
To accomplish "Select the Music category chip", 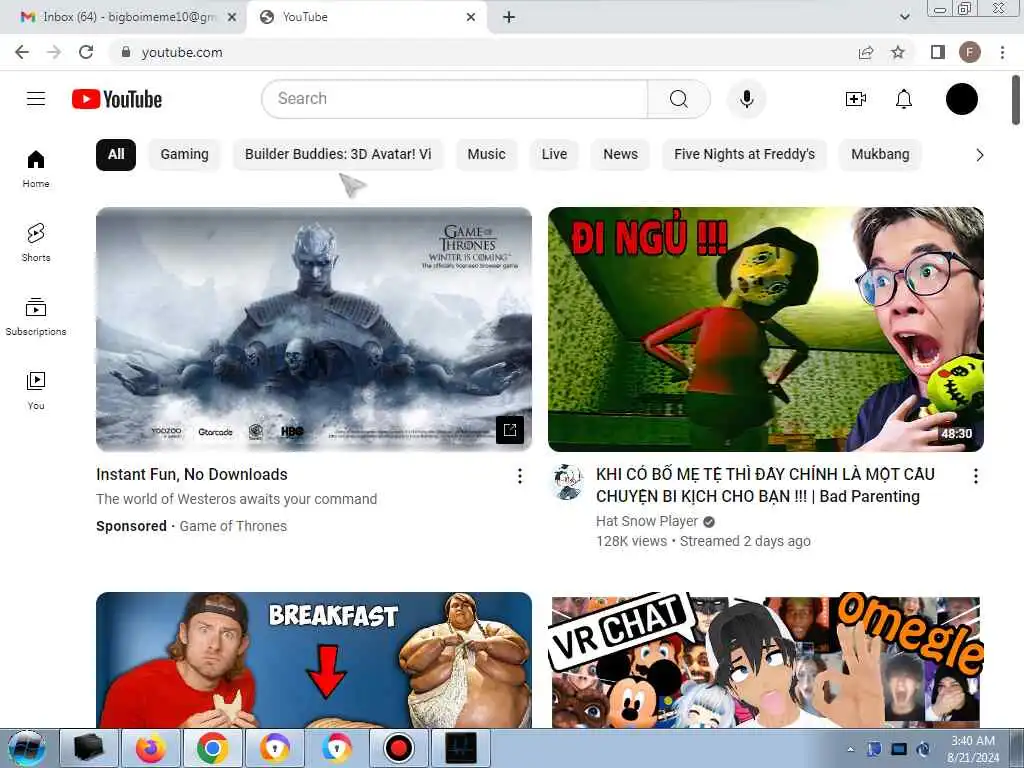I will (487, 155).
